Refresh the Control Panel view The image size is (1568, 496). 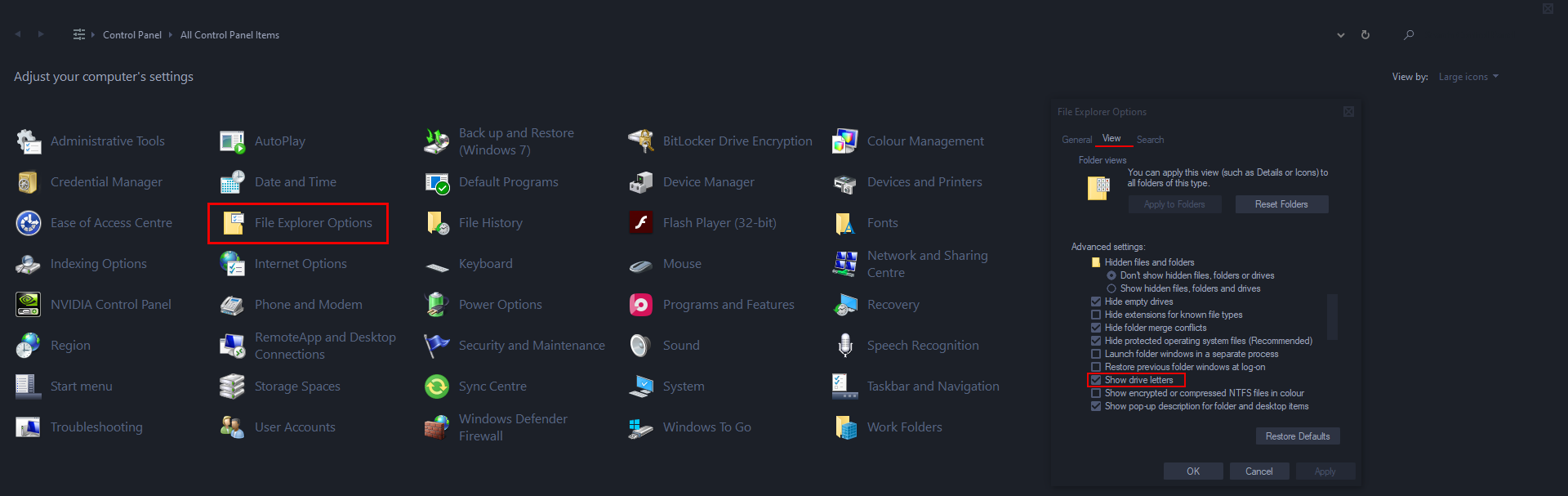pyautogui.click(x=1365, y=35)
